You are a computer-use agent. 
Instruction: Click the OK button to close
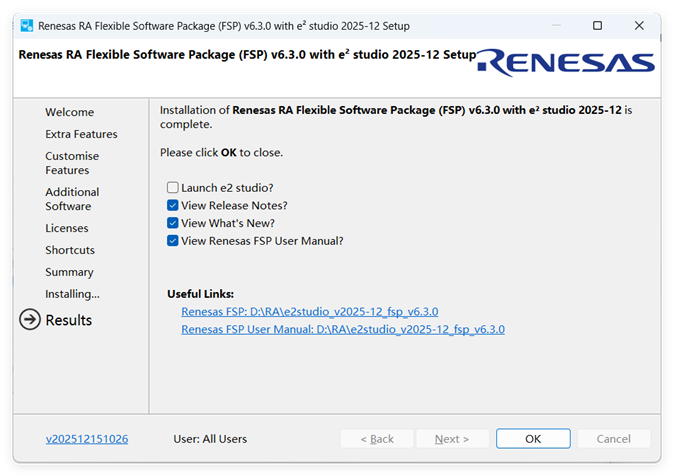pos(533,439)
